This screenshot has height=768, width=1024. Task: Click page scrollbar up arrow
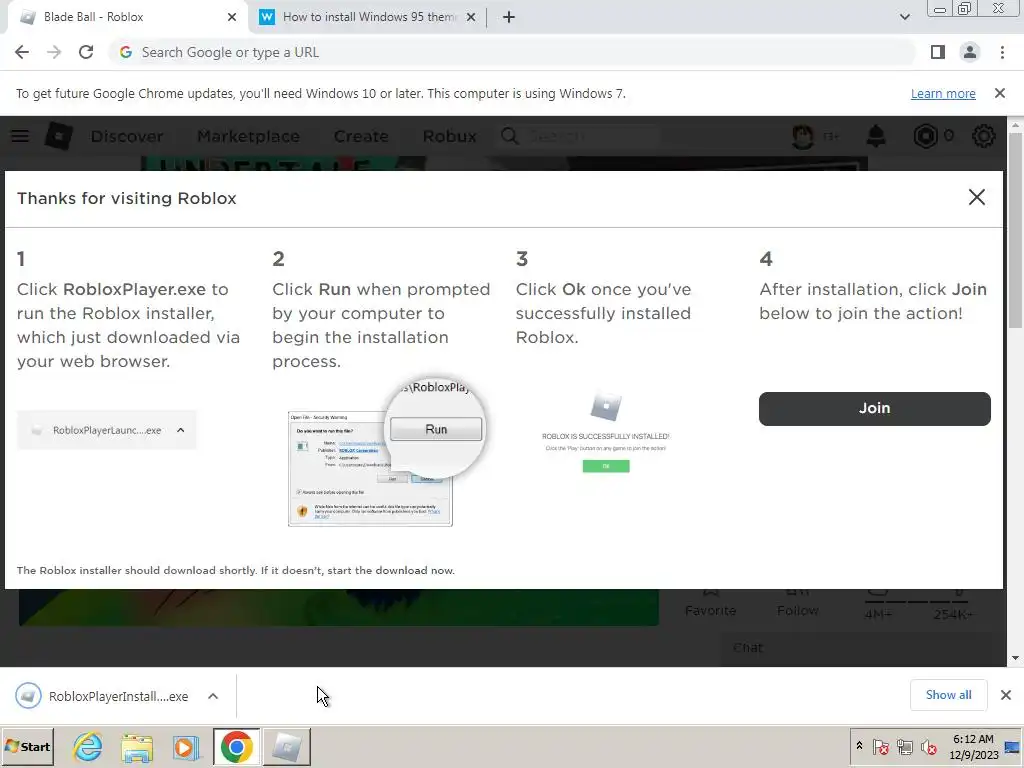1015,125
